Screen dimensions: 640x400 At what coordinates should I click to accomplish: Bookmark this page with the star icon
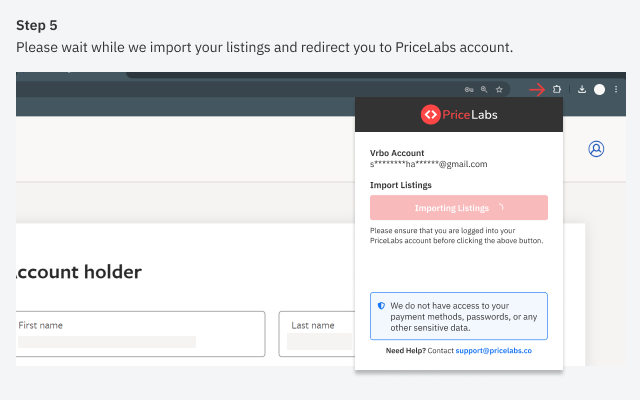(x=499, y=89)
